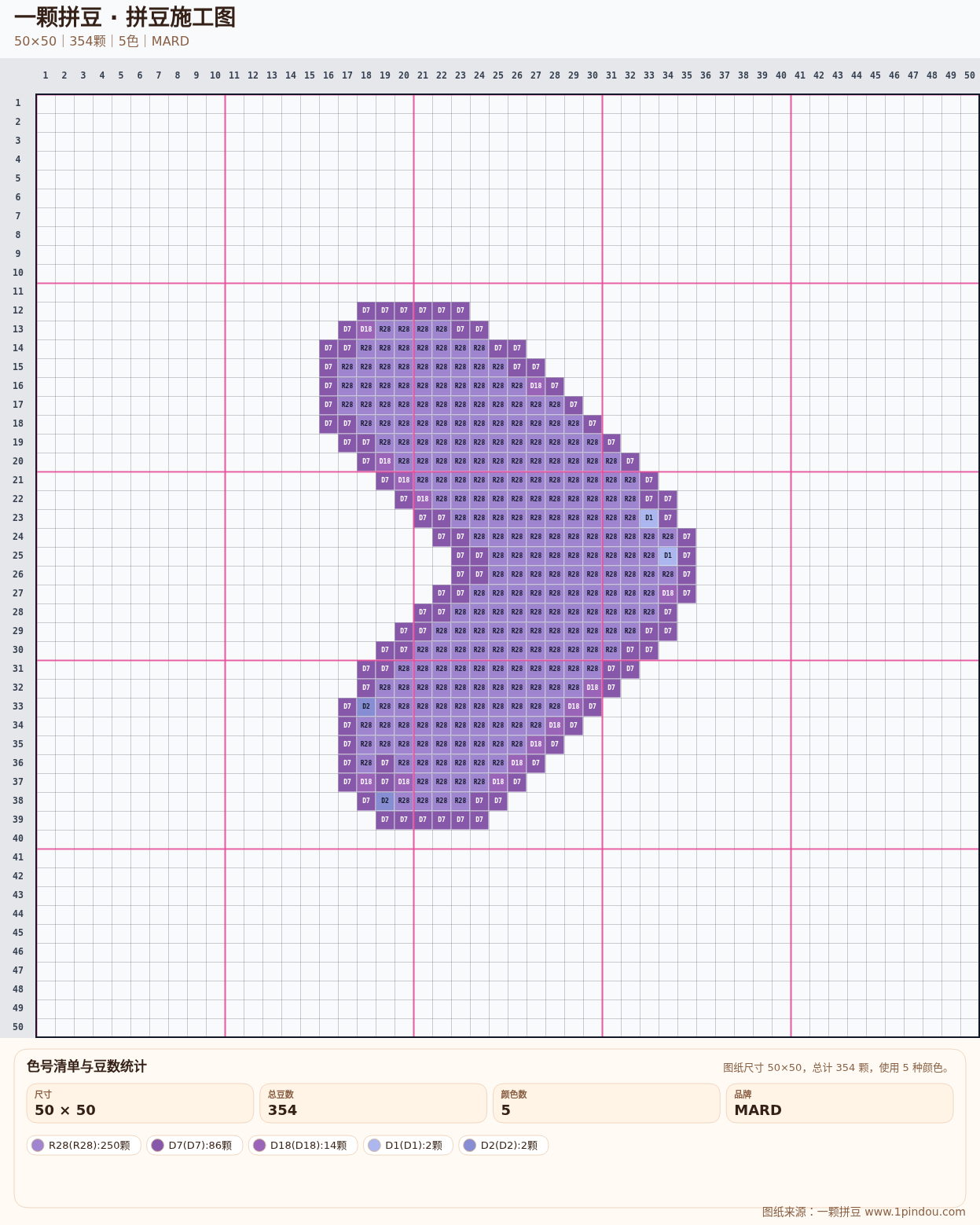Image resolution: width=980 pixels, height=1225 pixels.
Task: Open the www.1pindou.com source link
Action: [915, 1212]
